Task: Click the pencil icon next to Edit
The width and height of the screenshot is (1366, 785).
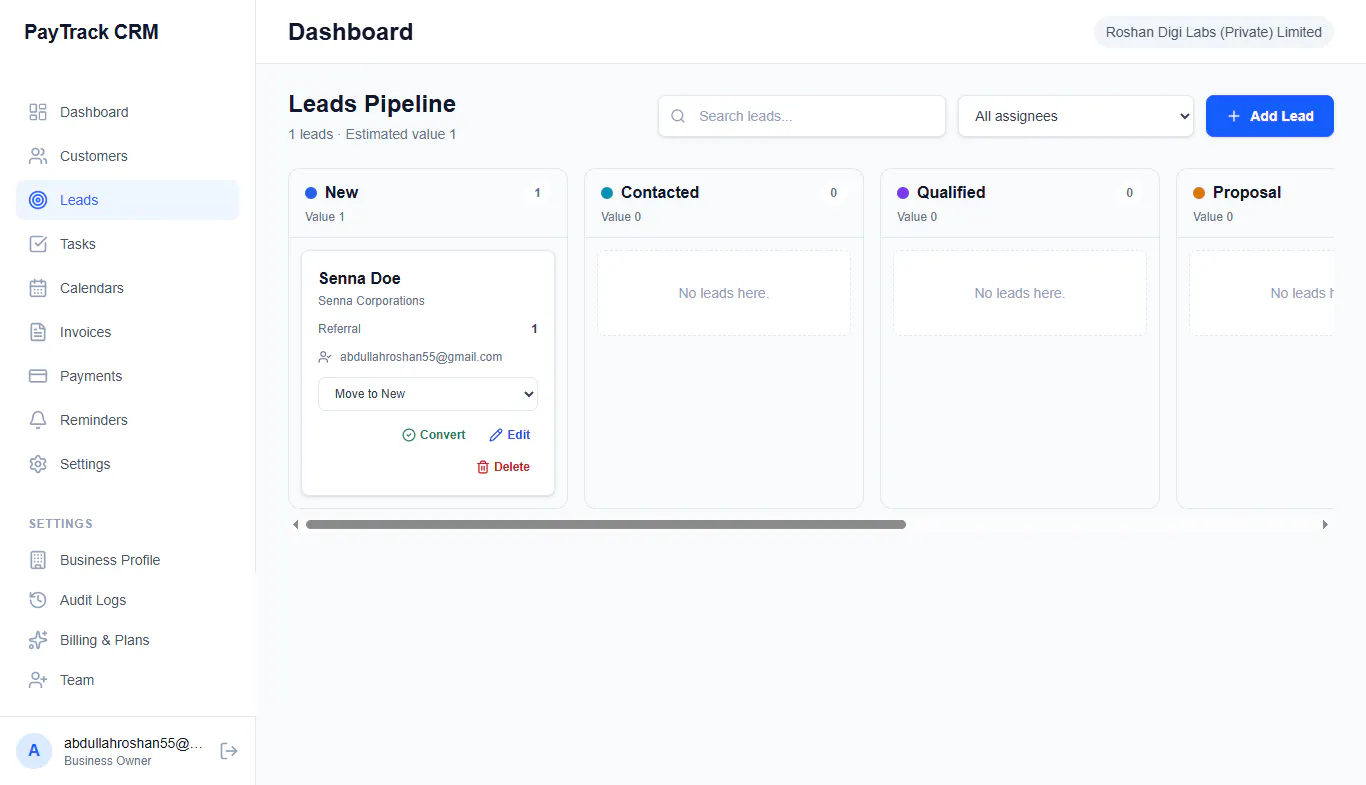Action: (496, 435)
